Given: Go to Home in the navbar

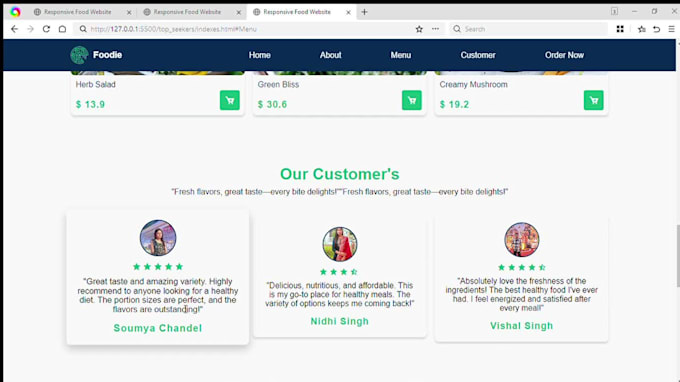Looking at the screenshot, I should point(260,55).
